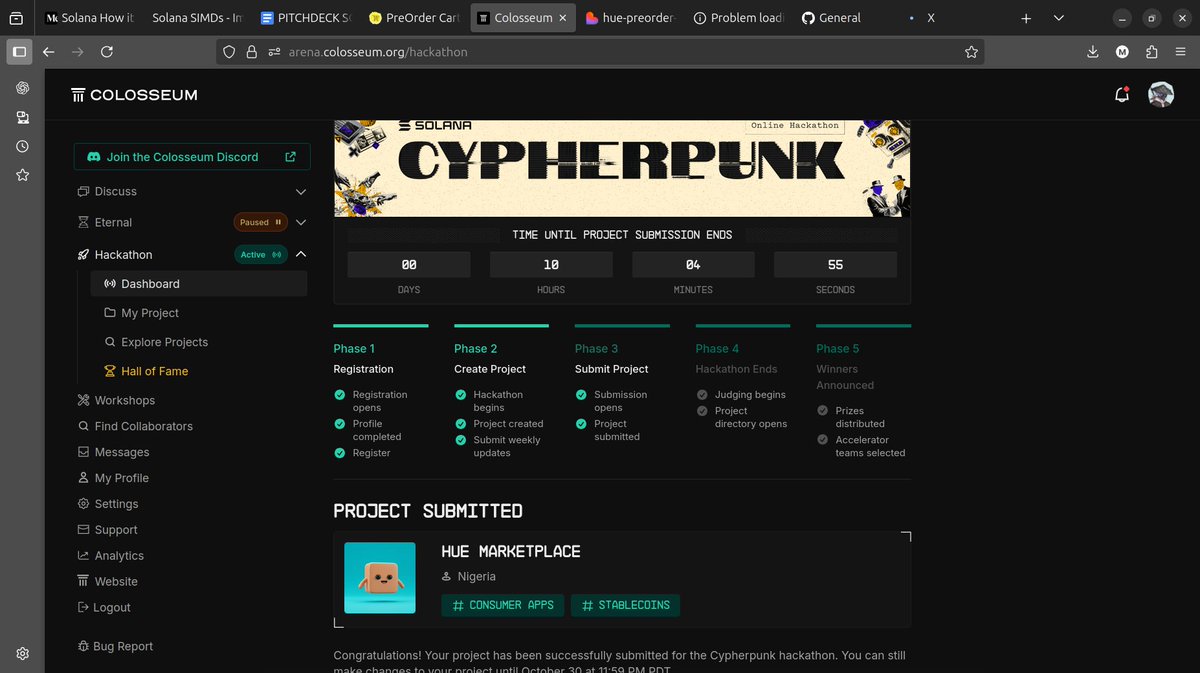The image size is (1200, 673).
Task: Click the Analytics chart icon
Action: tap(84, 556)
